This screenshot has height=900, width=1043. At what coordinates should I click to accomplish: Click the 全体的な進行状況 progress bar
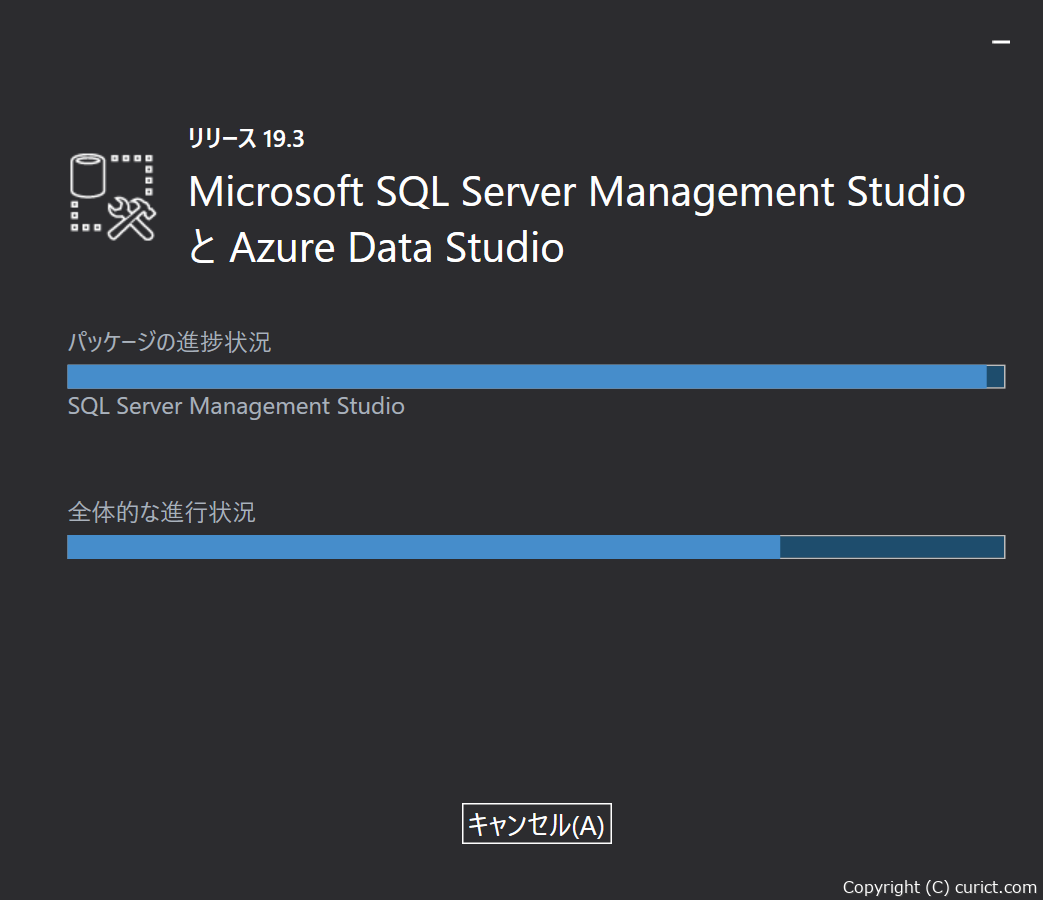[536, 547]
